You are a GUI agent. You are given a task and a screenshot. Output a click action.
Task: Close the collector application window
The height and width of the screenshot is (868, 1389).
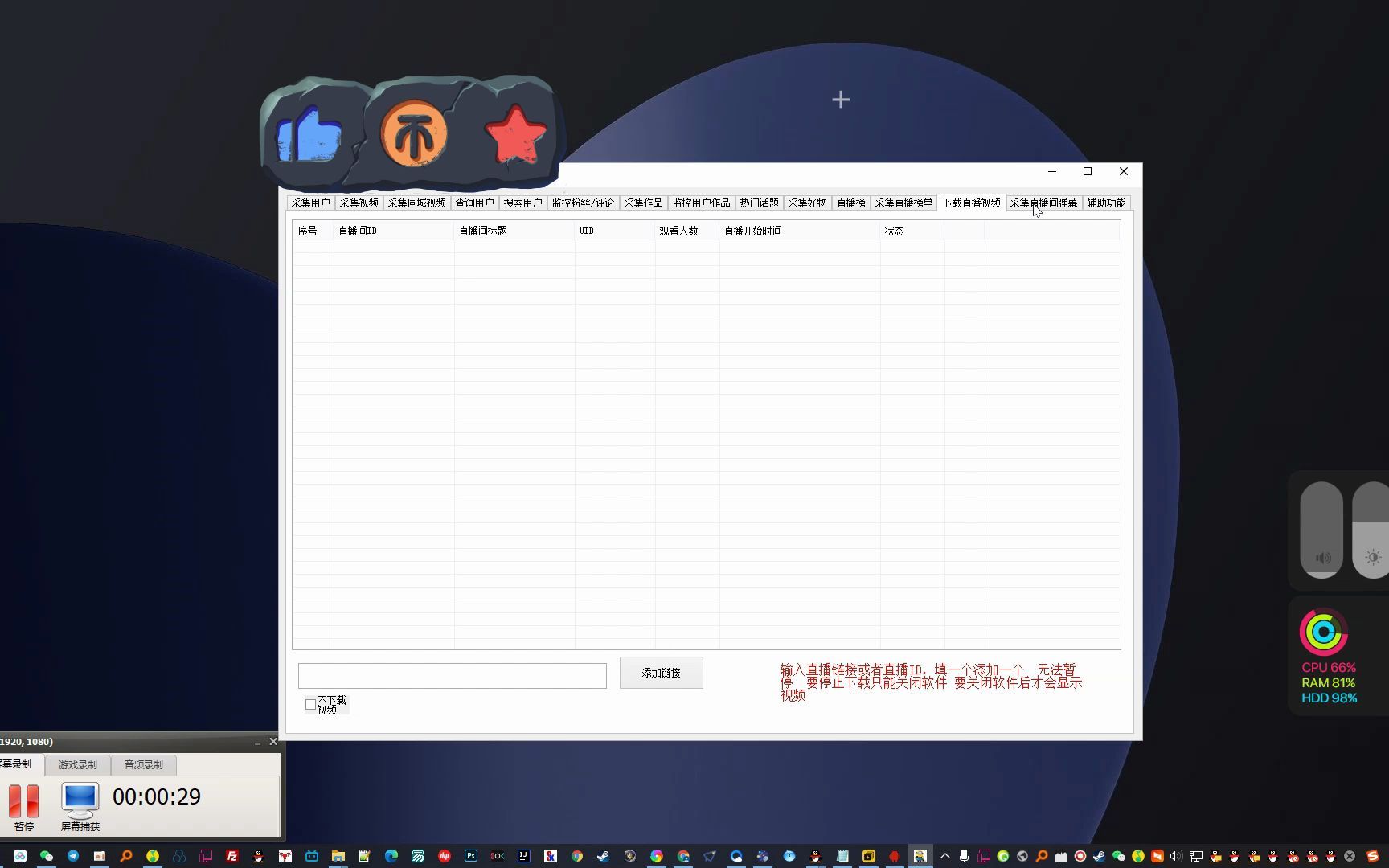click(x=1124, y=171)
